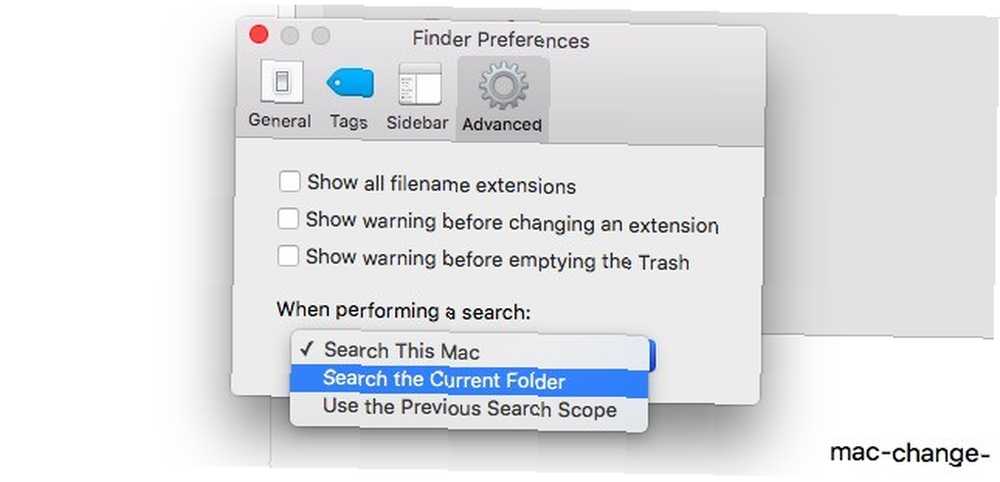The height and width of the screenshot is (482, 1000).
Task: Toggle warning before emptying the Trash
Action: pos(288,257)
